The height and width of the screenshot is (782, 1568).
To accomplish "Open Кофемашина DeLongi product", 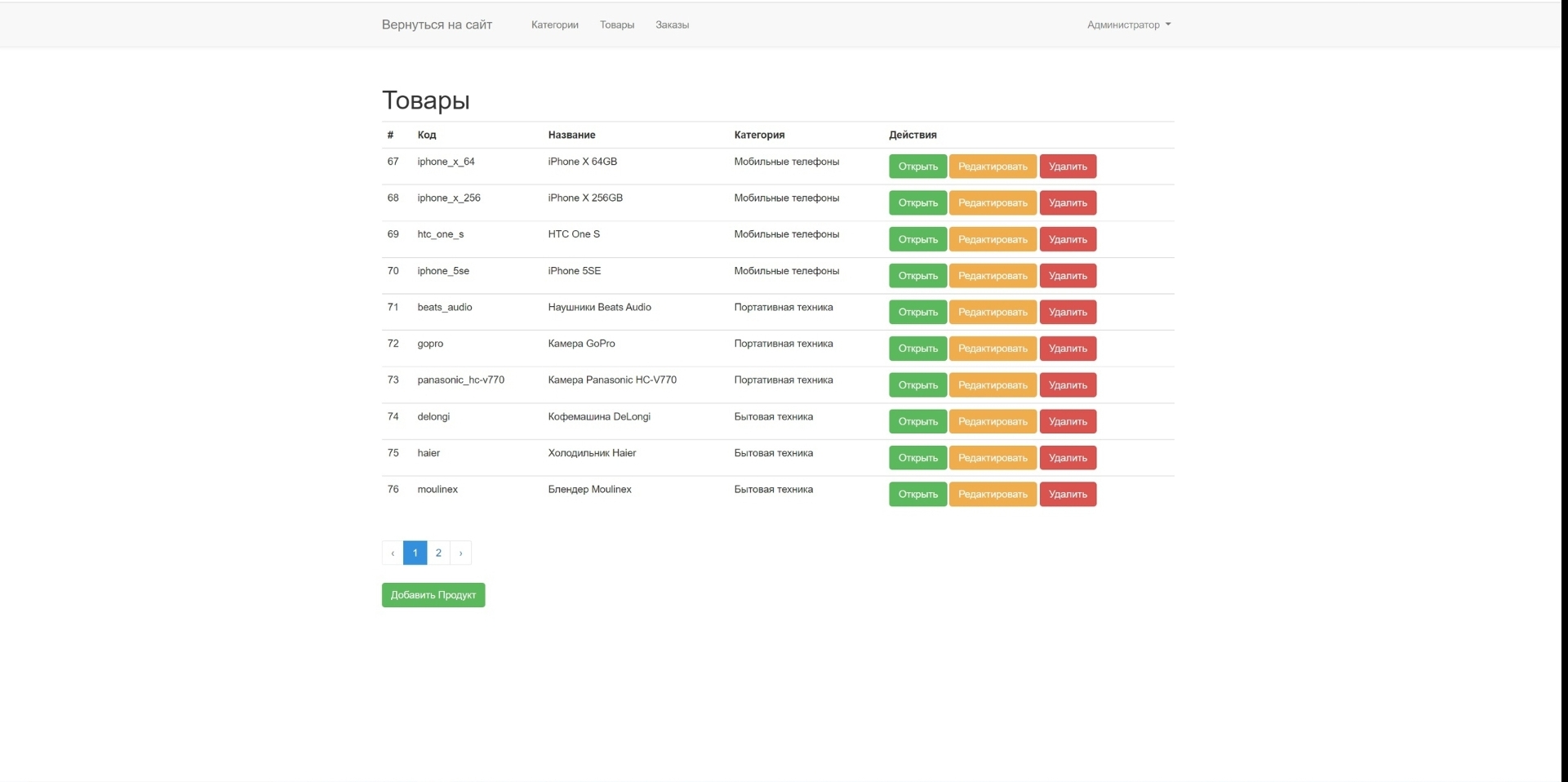I will [x=917, y=421].
